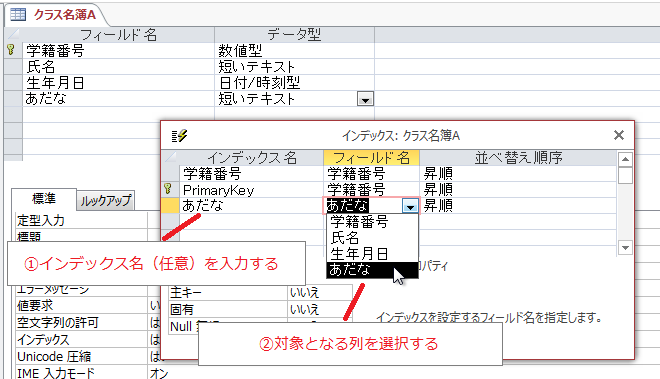
Task: Click 昇順 sort order in PrimaryKey row
Action: pos(518,190)
